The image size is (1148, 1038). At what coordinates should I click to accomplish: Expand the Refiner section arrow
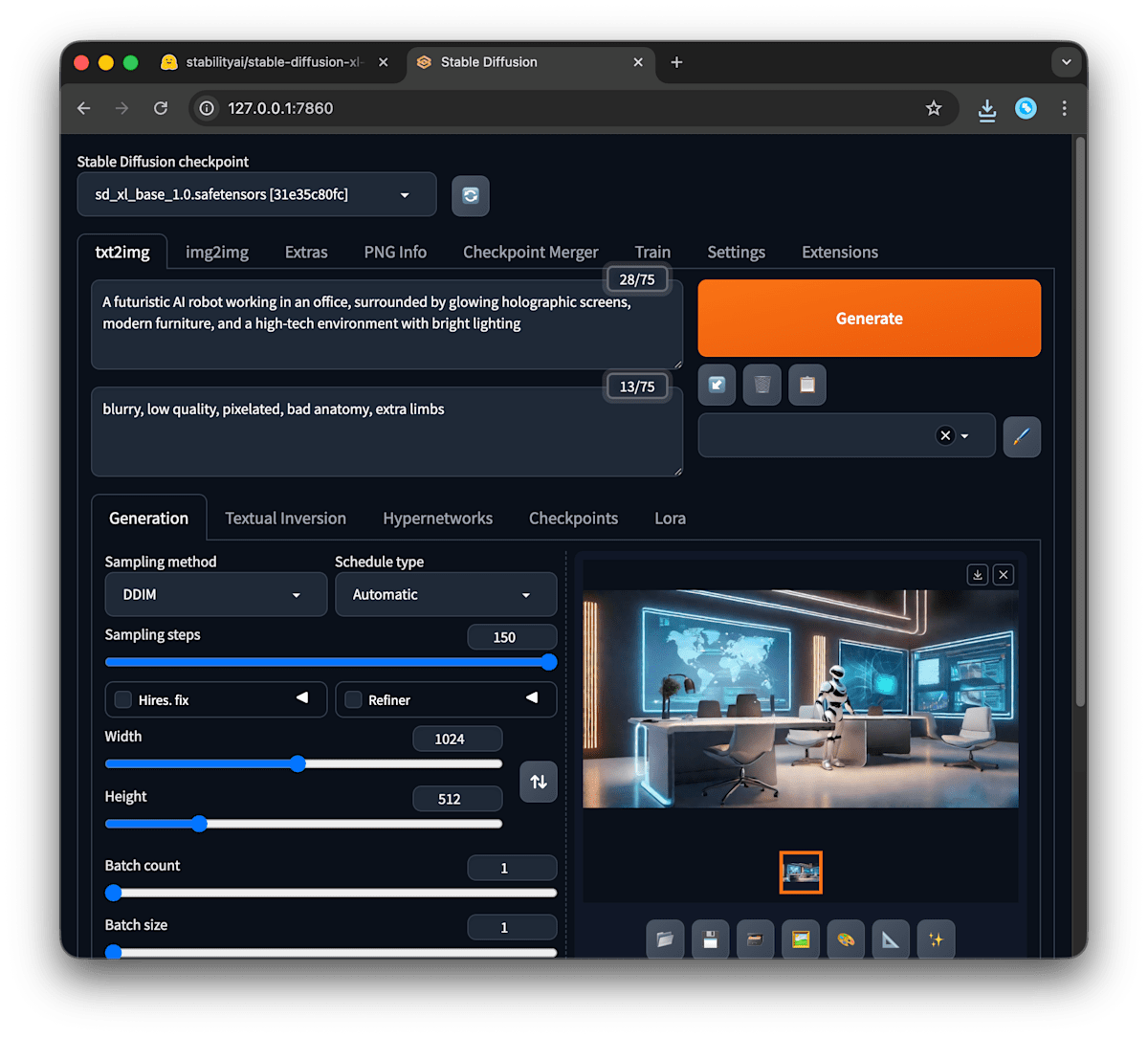click(x=532, y=697)
